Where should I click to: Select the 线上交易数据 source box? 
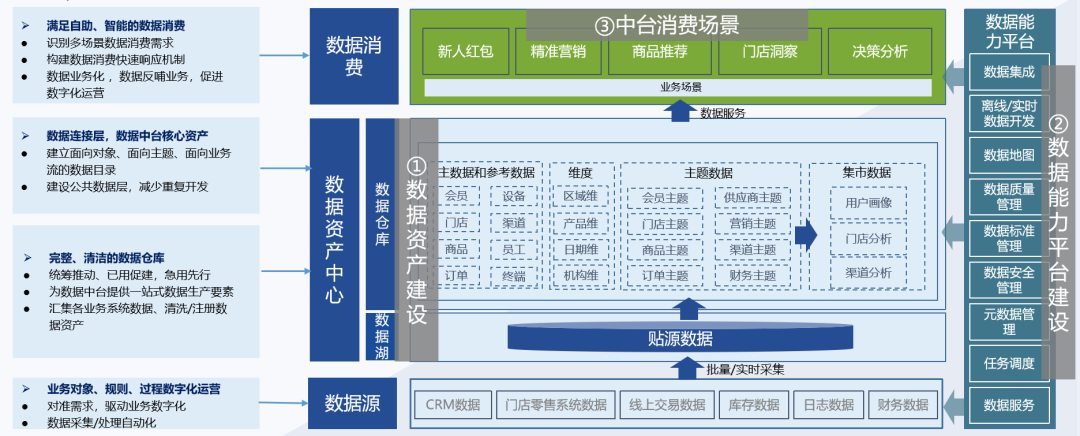coord(666,404)
